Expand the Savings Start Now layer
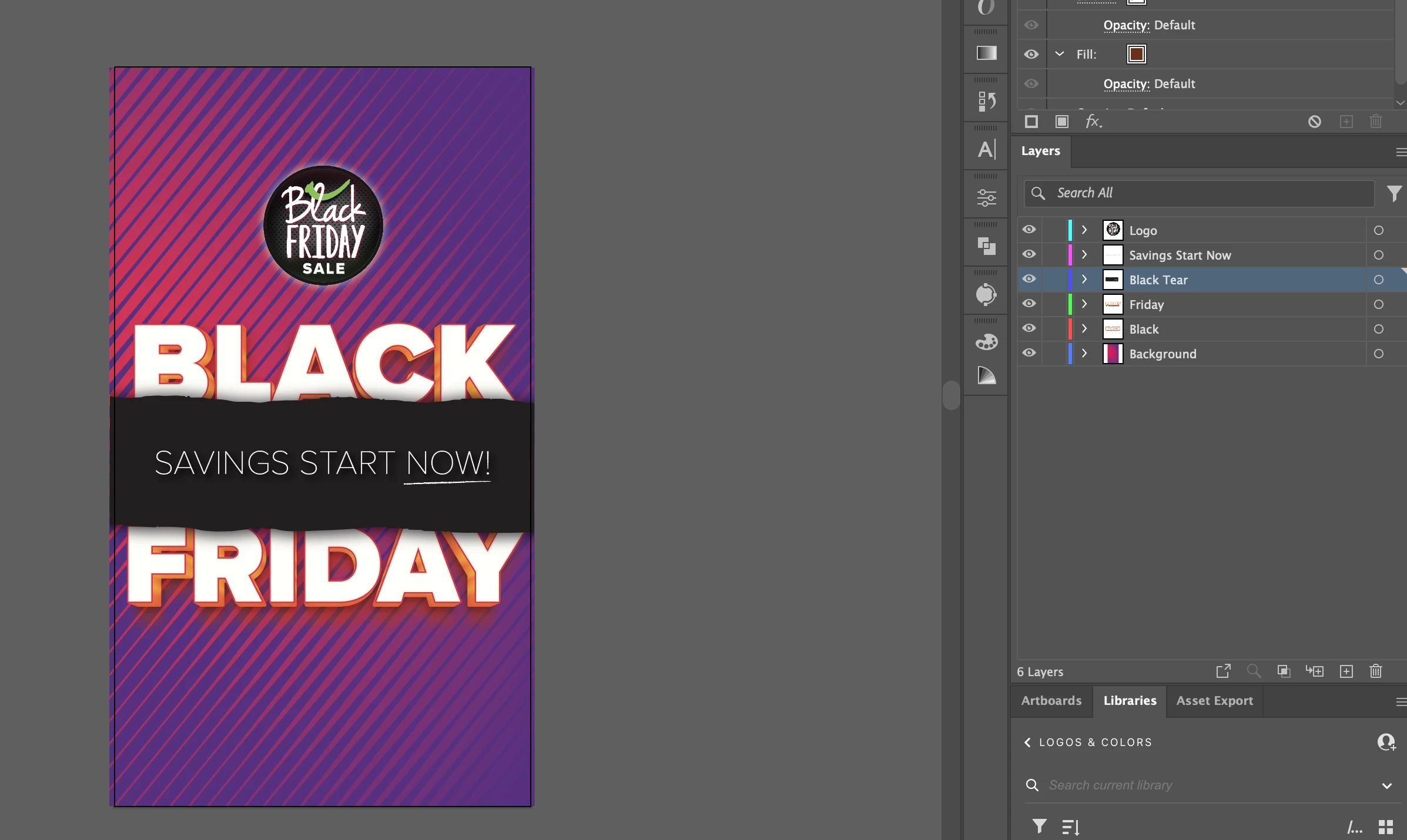The image size is (1407, 840). pyautogui.click(x=1084, y=254)
